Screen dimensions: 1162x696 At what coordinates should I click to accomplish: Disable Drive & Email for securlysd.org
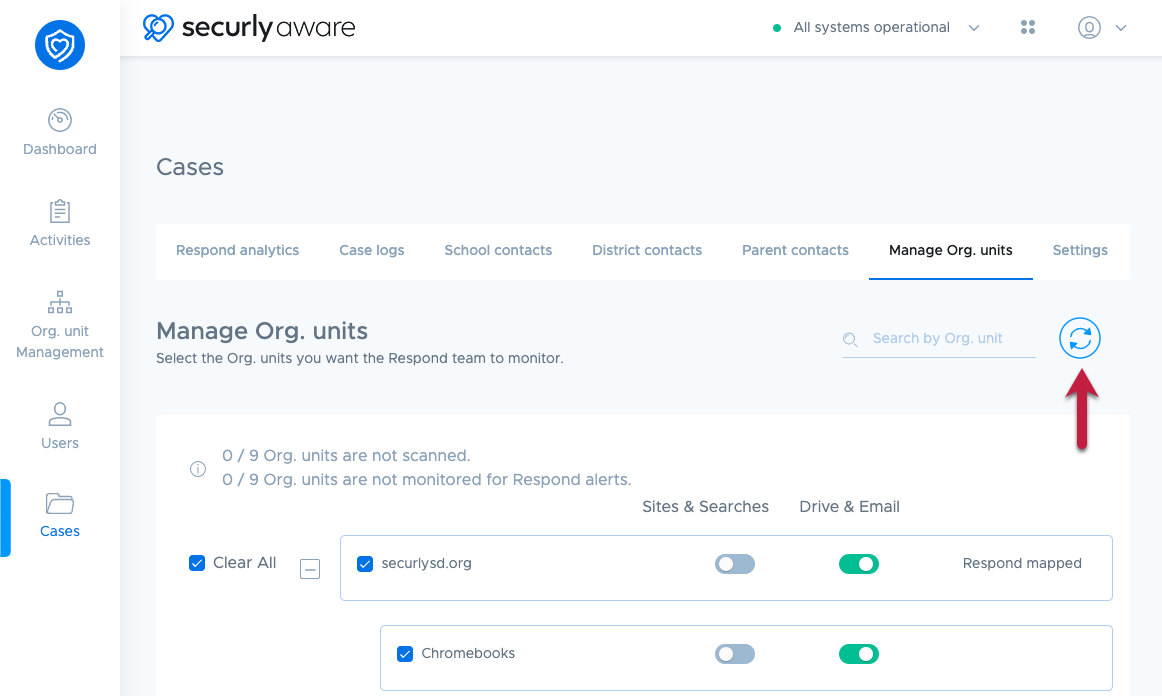[x=859, y=564]
